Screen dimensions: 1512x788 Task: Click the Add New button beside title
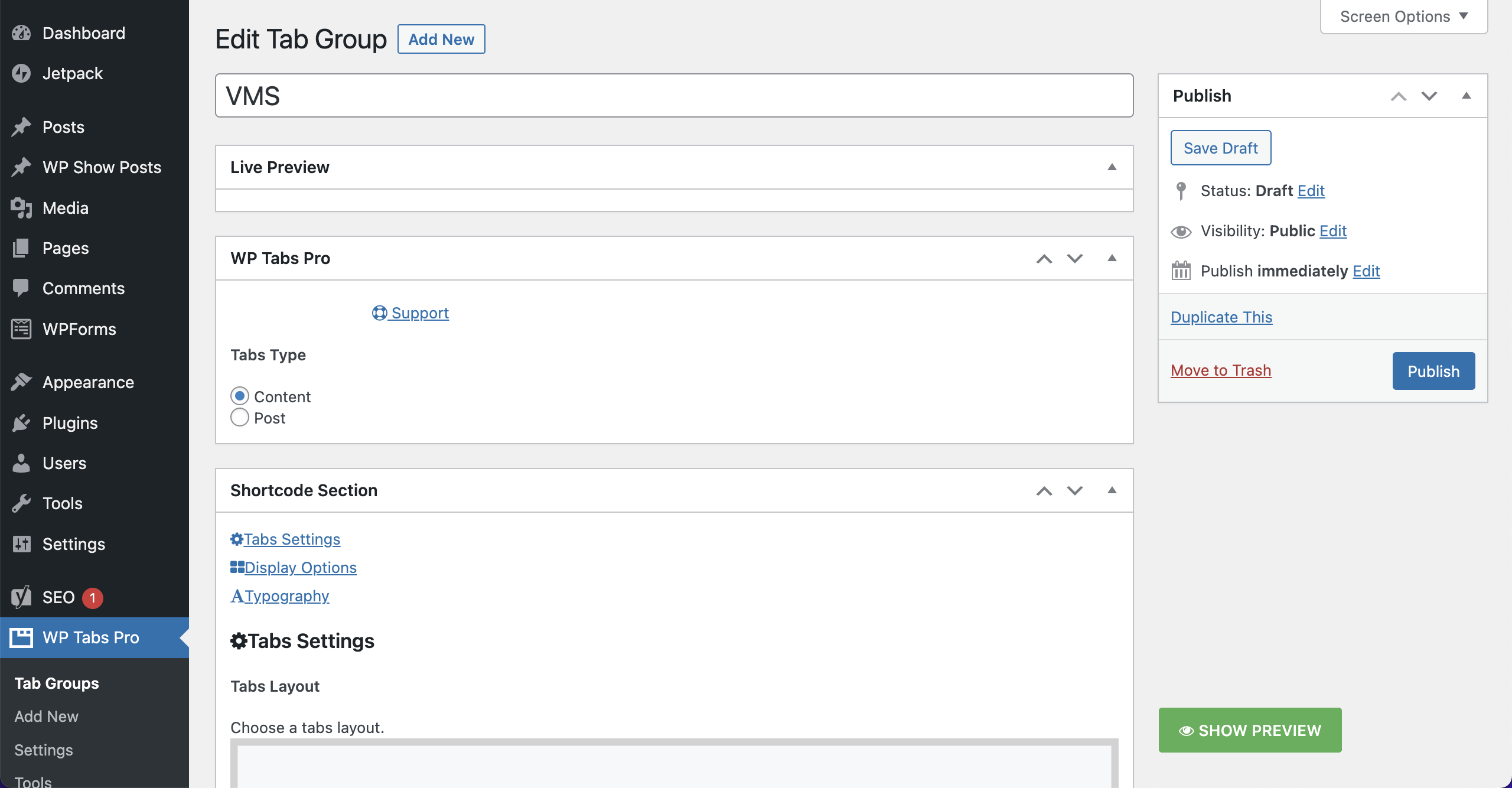click(441, 39)
